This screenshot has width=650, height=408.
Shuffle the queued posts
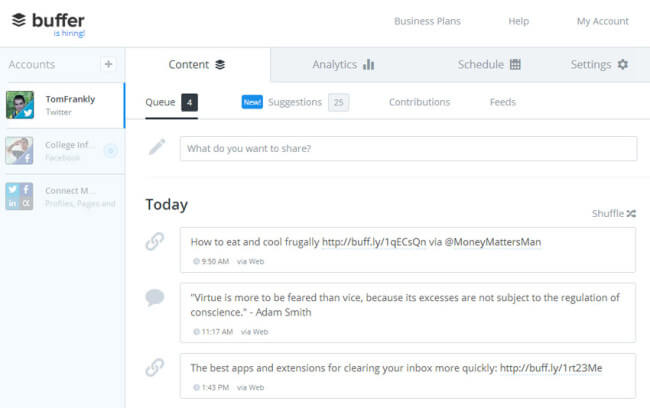[x=614, y=214]
